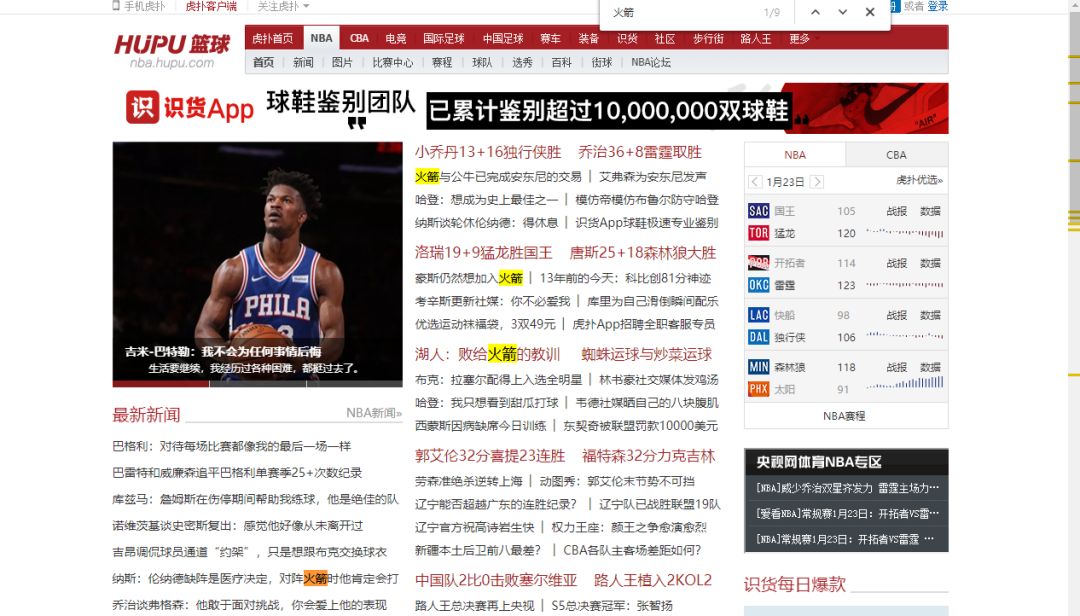Open 战报 for 快船 vs 独行侠 game
This screenshot has width=1080, height=616.
(896, 315)
